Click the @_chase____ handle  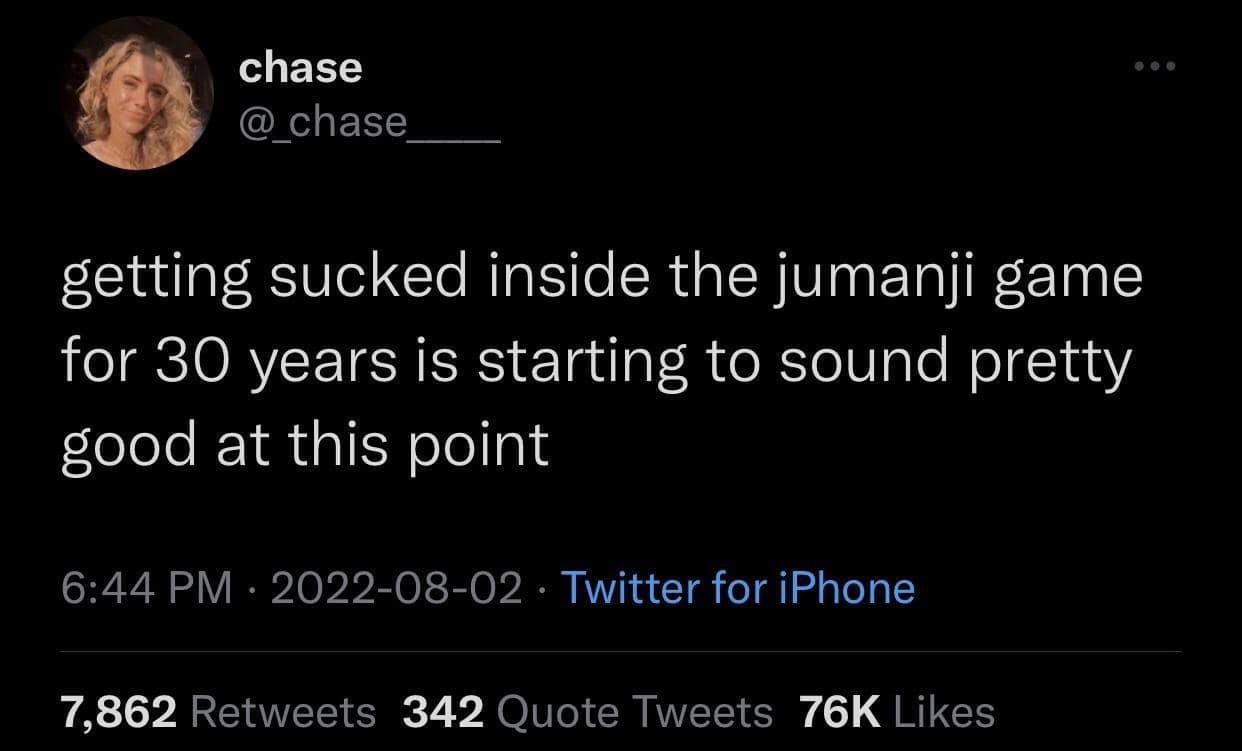pos(369,123)
